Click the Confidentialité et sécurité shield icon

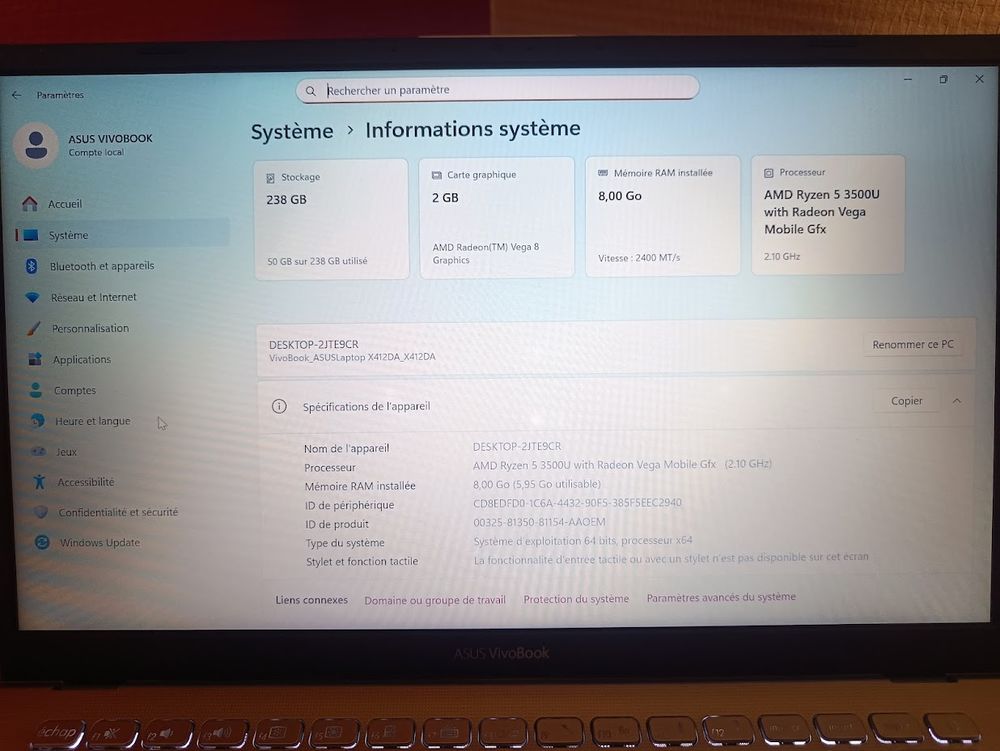point(41,512)
